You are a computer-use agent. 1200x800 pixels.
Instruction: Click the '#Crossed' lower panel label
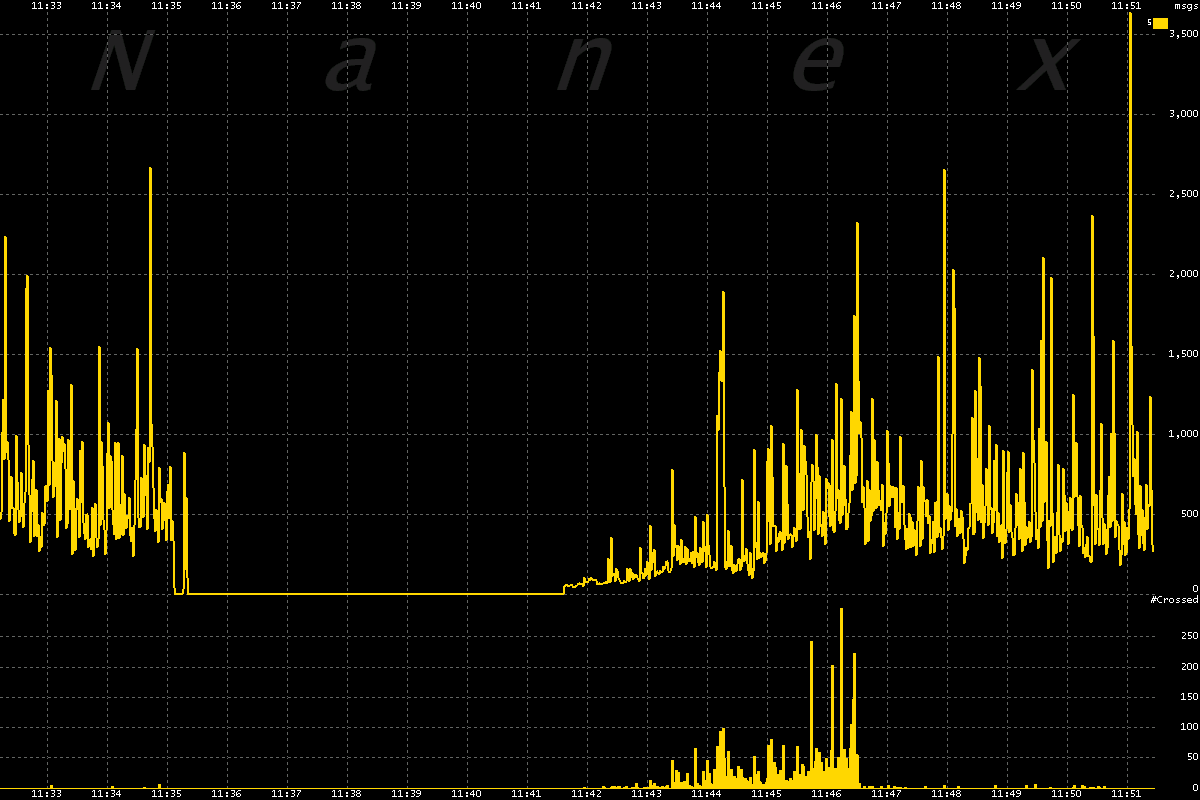coord(1174,599)
